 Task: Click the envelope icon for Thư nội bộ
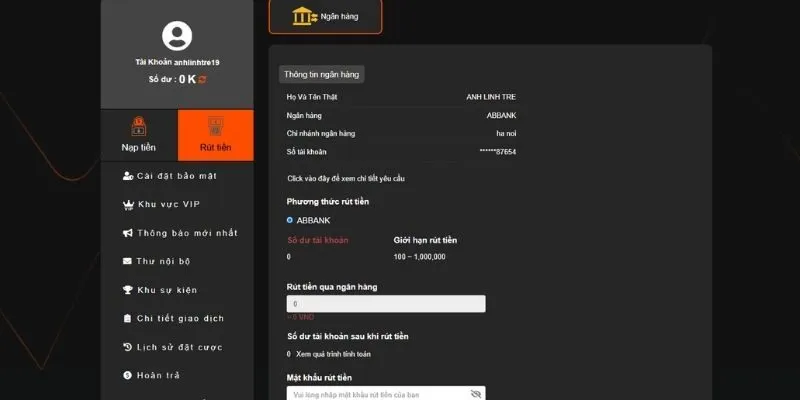pos(127,261)
